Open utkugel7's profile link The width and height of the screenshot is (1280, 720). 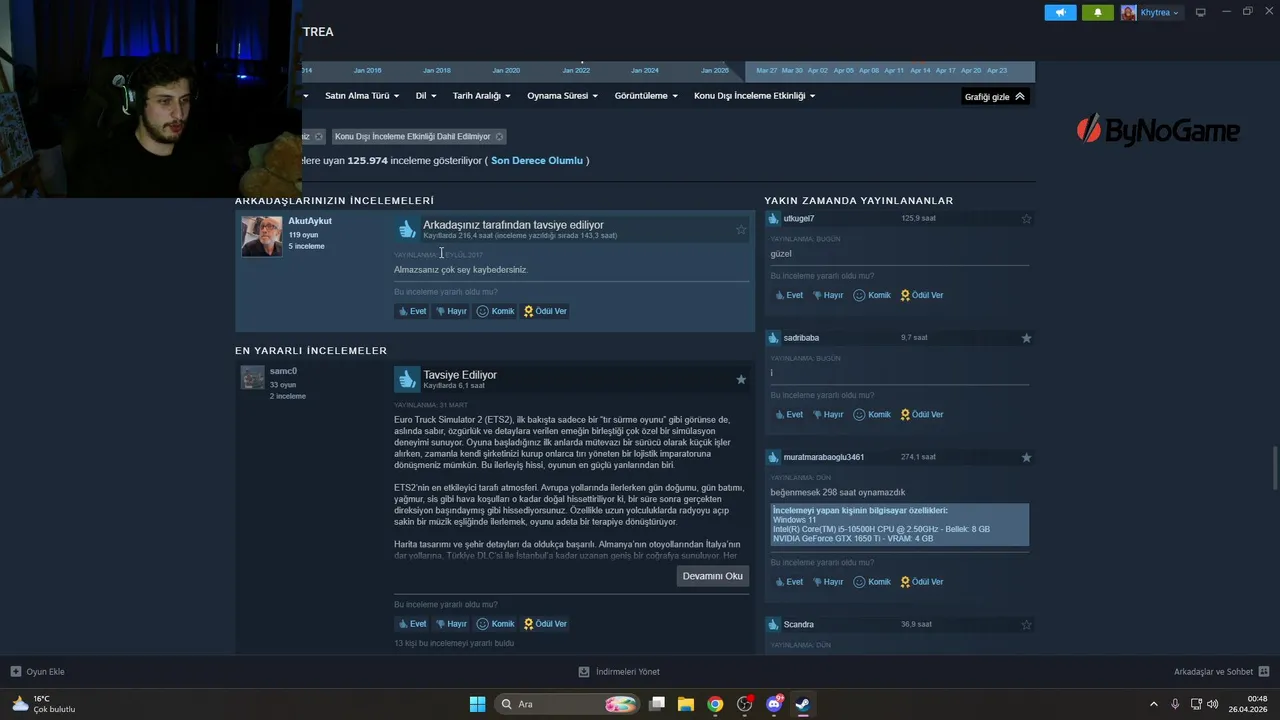coord(799,218)
